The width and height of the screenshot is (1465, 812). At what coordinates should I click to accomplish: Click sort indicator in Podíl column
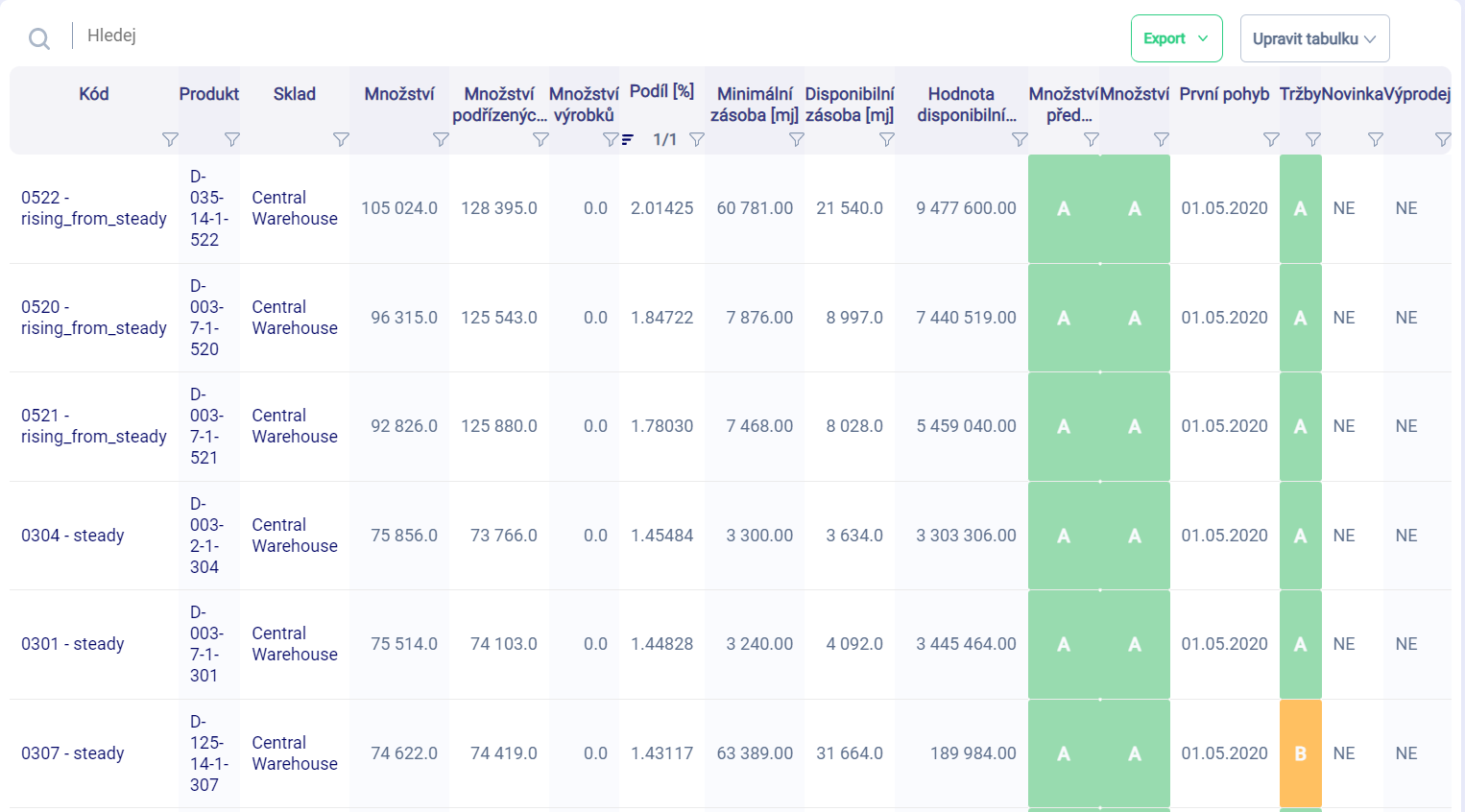pos(627,140)
